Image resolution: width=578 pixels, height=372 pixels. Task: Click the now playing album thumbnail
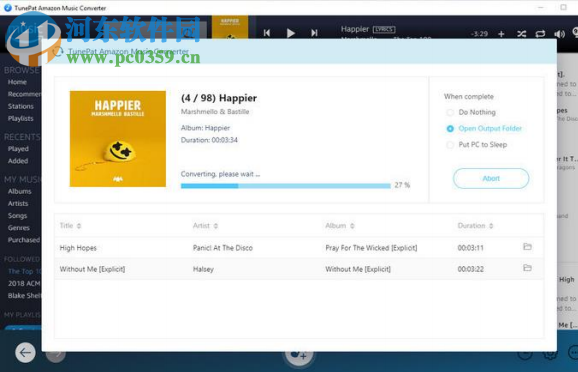[230, 27]
